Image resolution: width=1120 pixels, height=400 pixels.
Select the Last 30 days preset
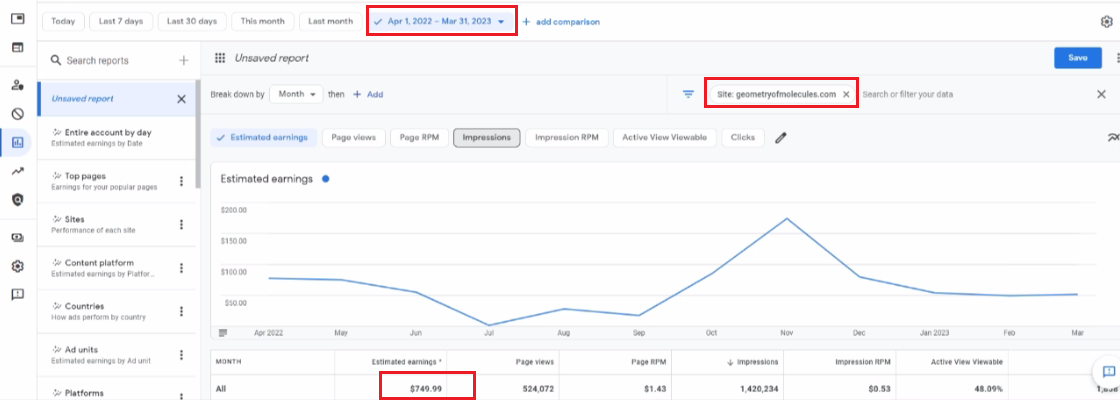pyautogui.click(x=191, y=21)
